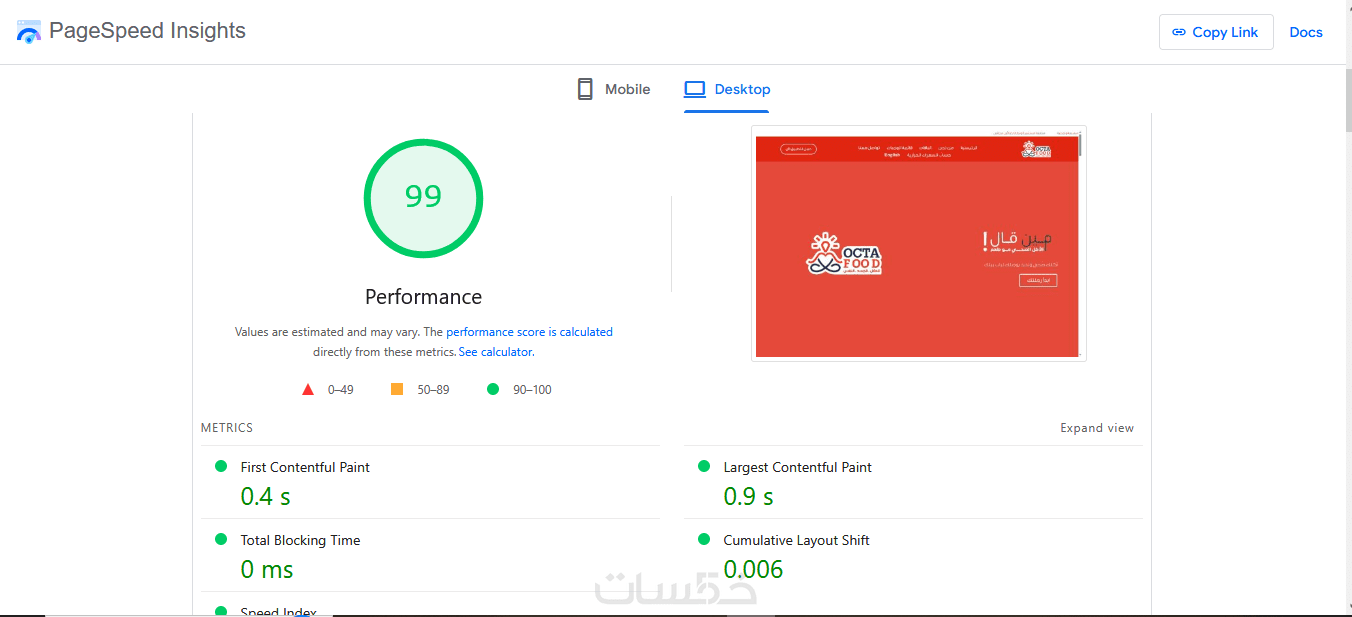The height and width of the screenshot is (617, 1352).
Task: Click the red triangle 0–49 legend icon
Action: tap(308, 389)
